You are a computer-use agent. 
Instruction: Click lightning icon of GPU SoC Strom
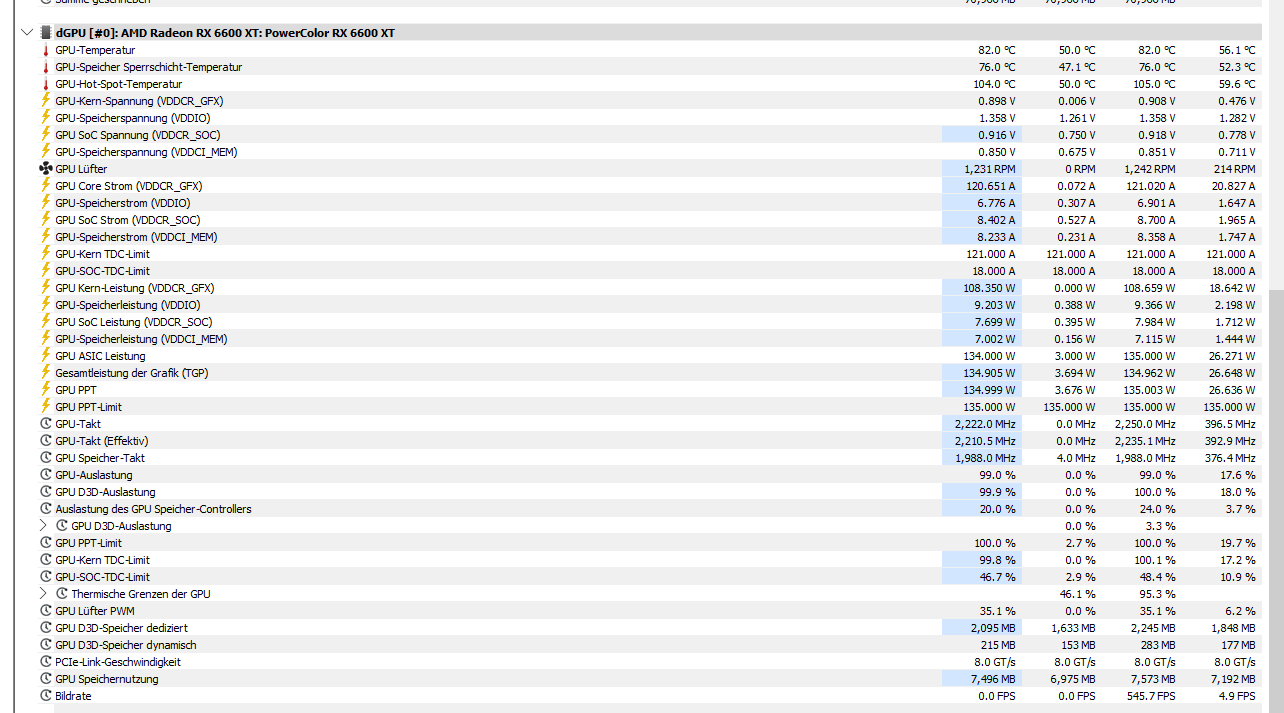[x=45, y=220]
